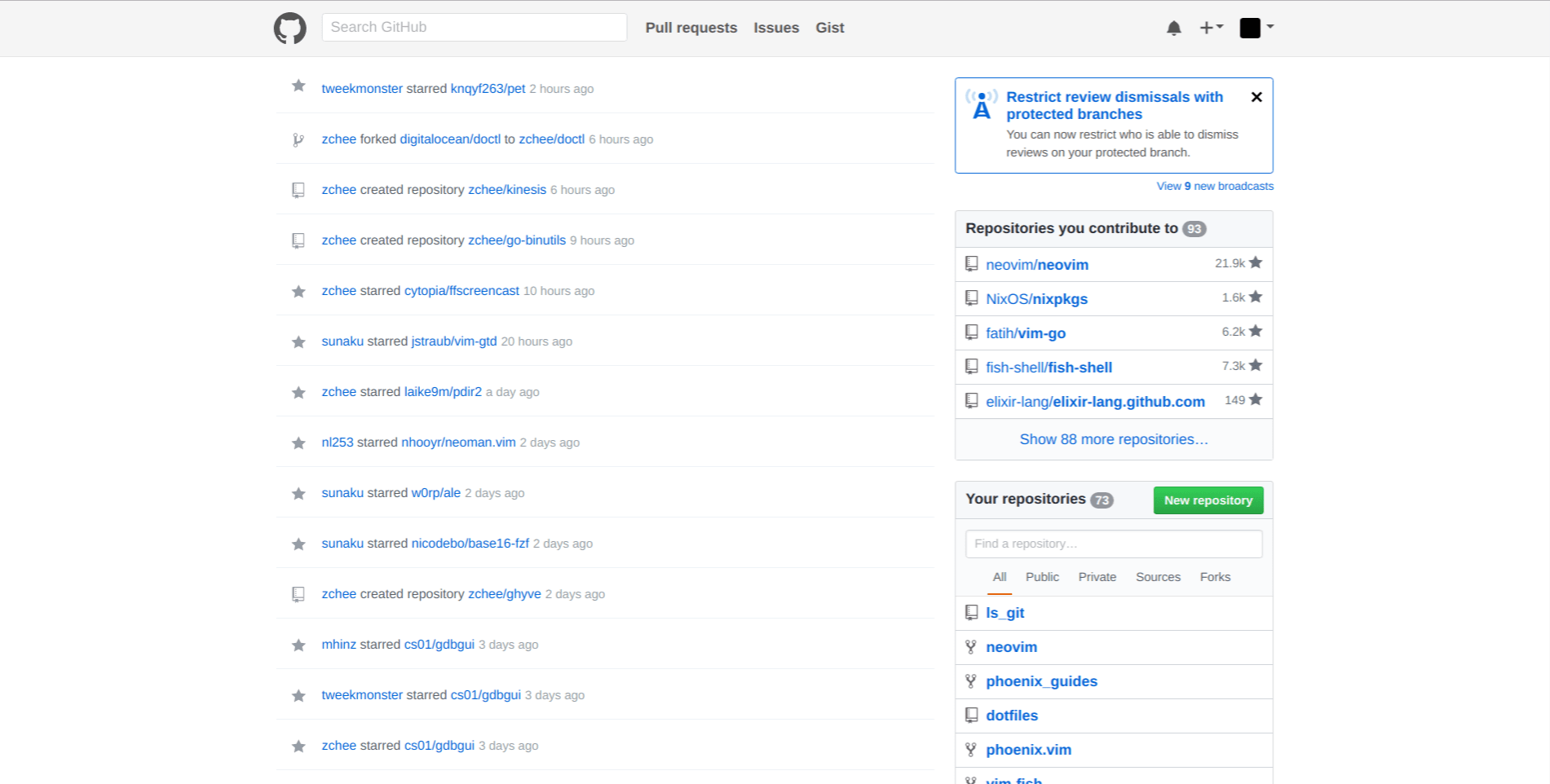1550x784 pixels.
Task: Open Pull requests page
Action: coord(691,28)
